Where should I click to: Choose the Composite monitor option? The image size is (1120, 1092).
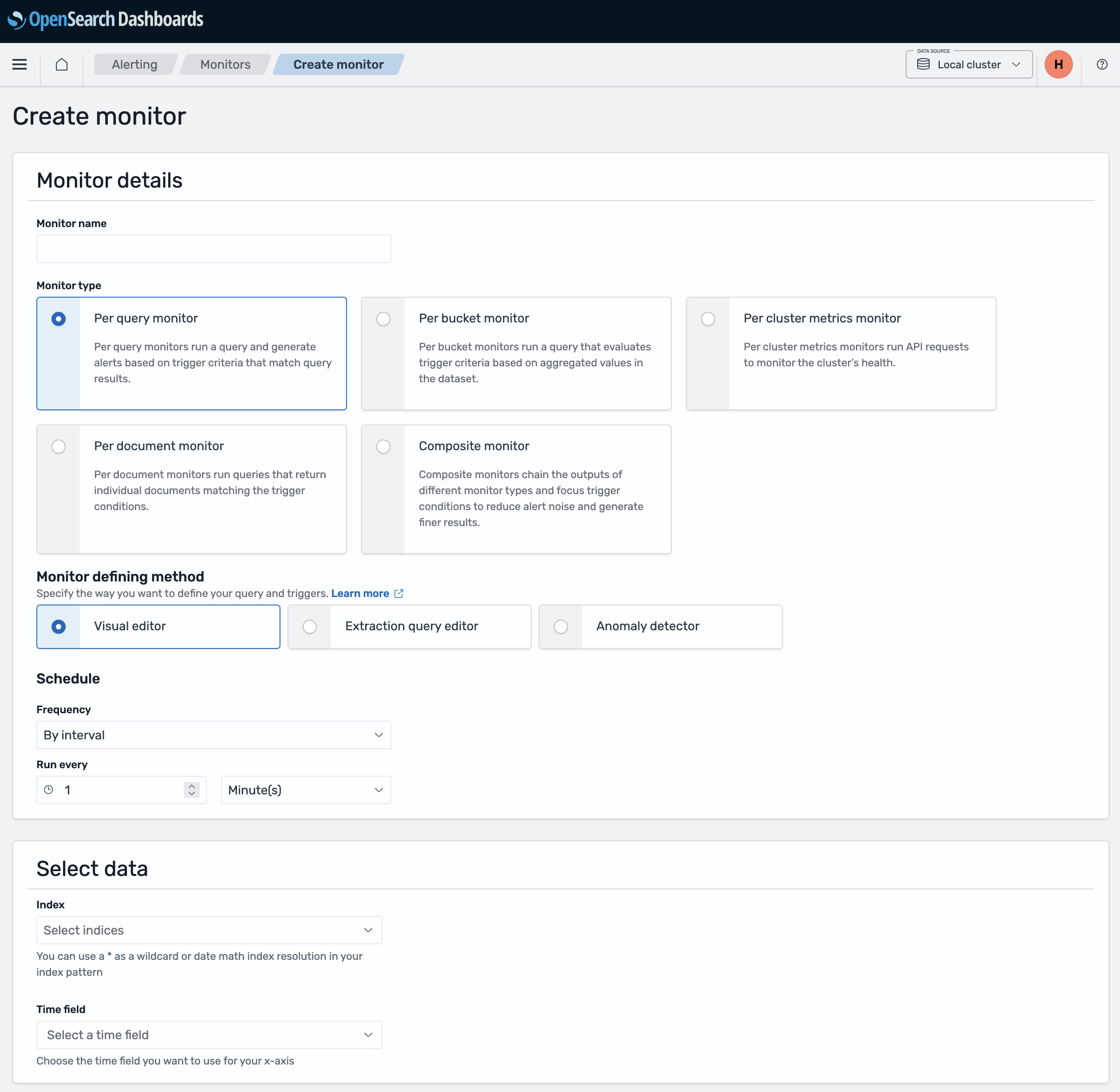point(383,446)
